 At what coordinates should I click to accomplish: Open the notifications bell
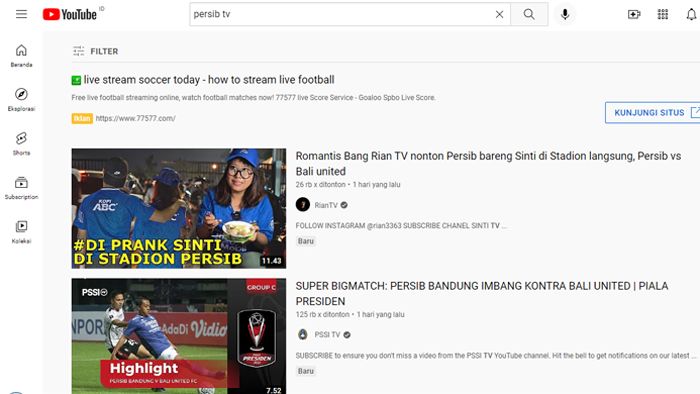tap(691, 14)
